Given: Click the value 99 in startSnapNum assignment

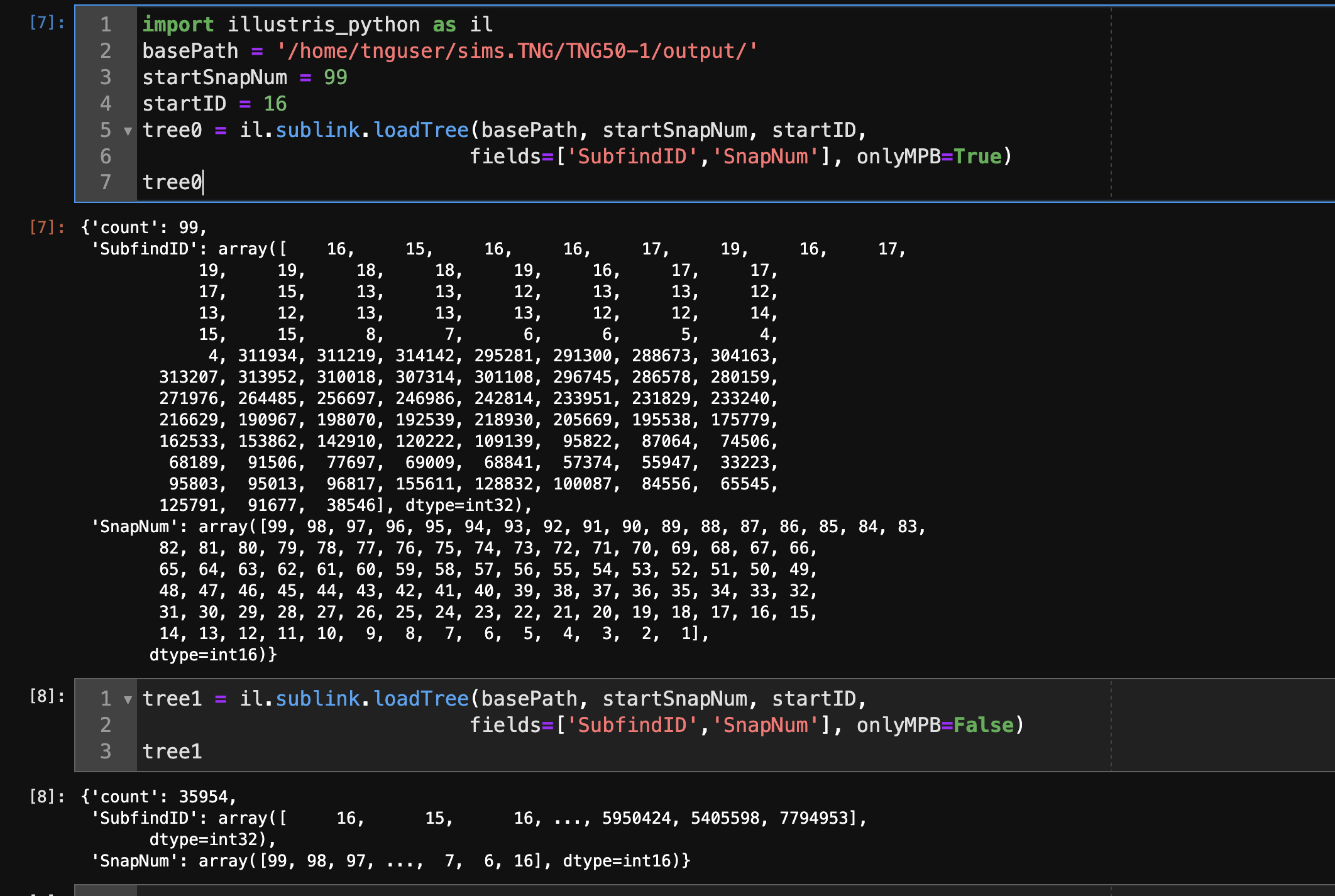Looking at the screenshot, I should (336, 77).
